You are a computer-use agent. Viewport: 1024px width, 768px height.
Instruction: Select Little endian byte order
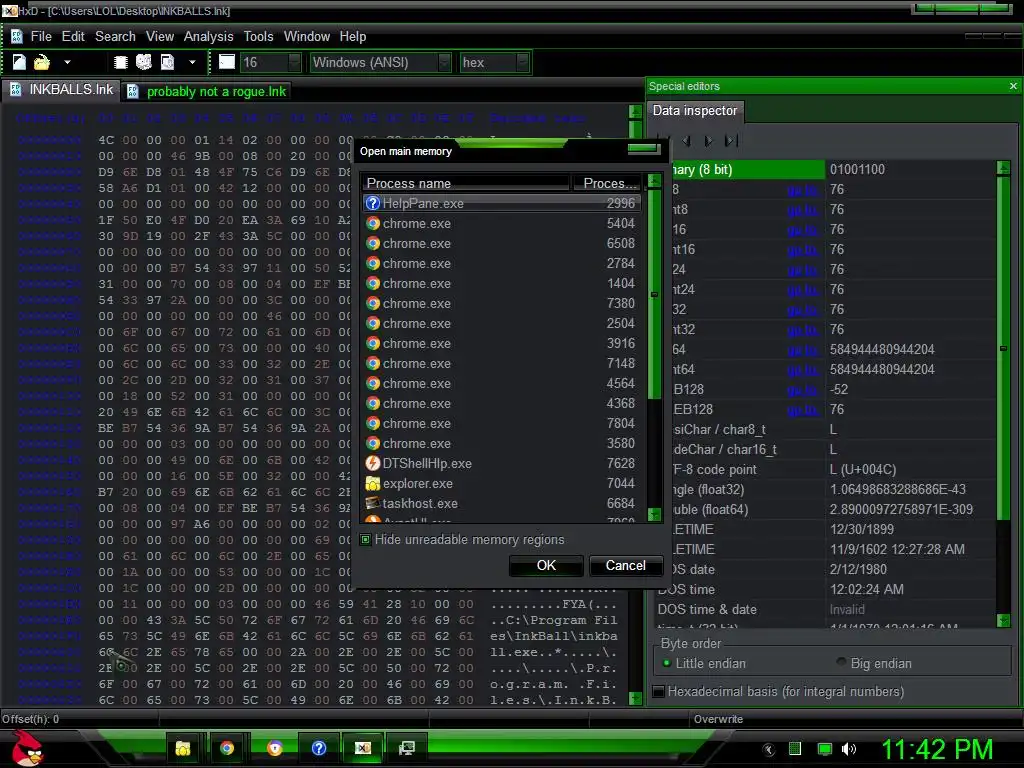tap(703, 664)
